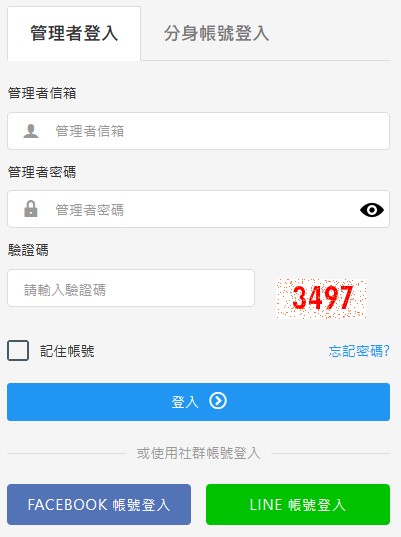
Task: Click the 記住帳號 label text
Action: click(x=67, y=351)
